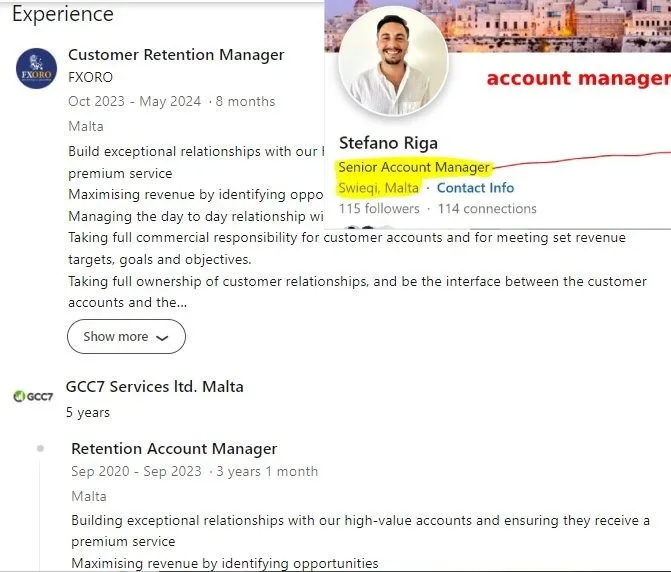Click the Experience section heading
The width and height of the screenshot is (671, 572).
pyautogui.click(x=63, y=15)
